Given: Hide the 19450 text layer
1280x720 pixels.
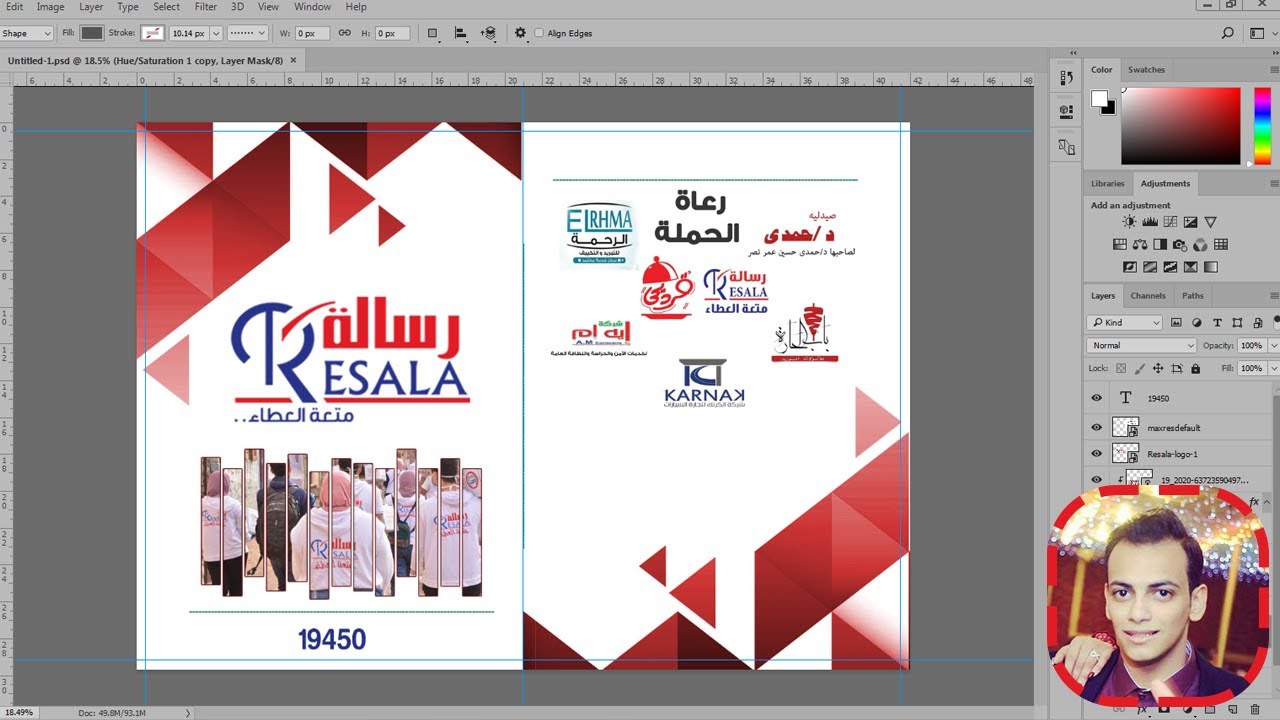Looking at the screenshot, I should point(1096,398).
